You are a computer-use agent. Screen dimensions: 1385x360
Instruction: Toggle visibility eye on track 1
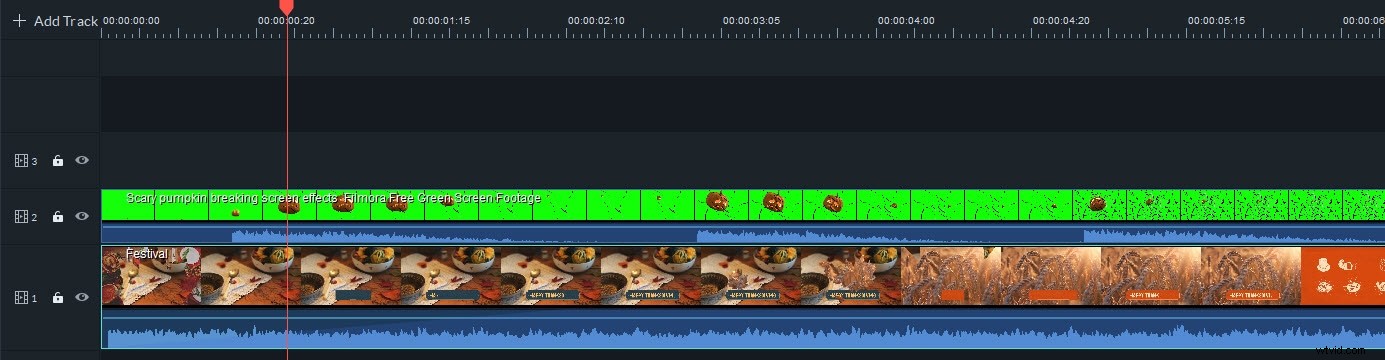82,297
